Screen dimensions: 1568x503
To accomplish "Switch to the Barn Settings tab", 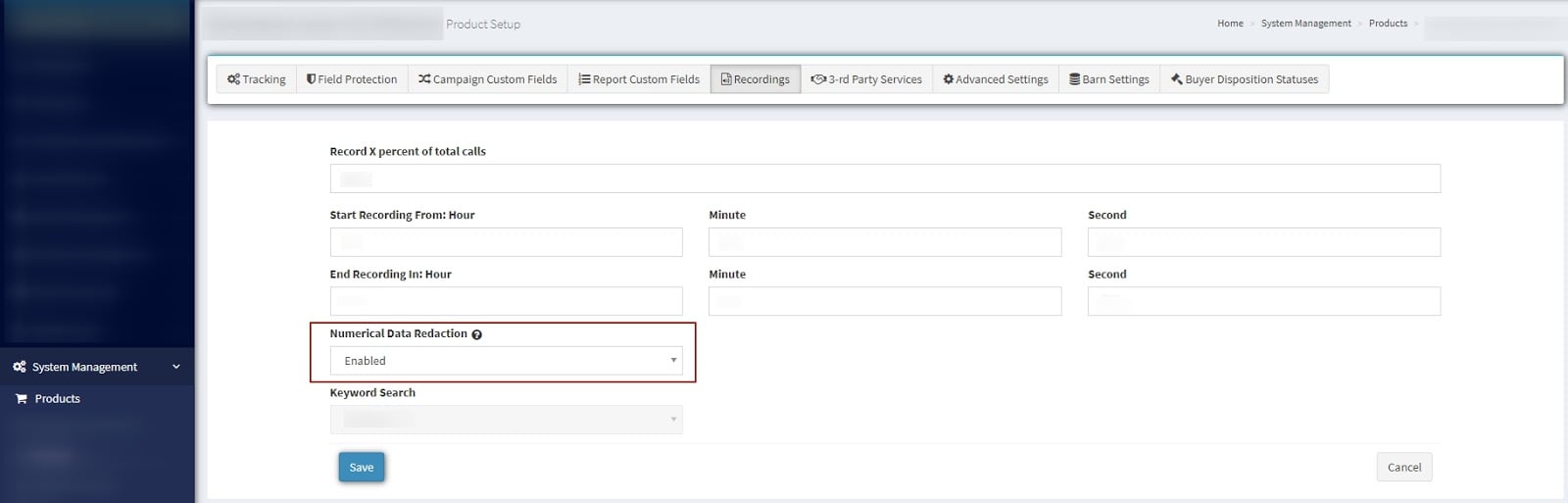I will [1109, 79].
